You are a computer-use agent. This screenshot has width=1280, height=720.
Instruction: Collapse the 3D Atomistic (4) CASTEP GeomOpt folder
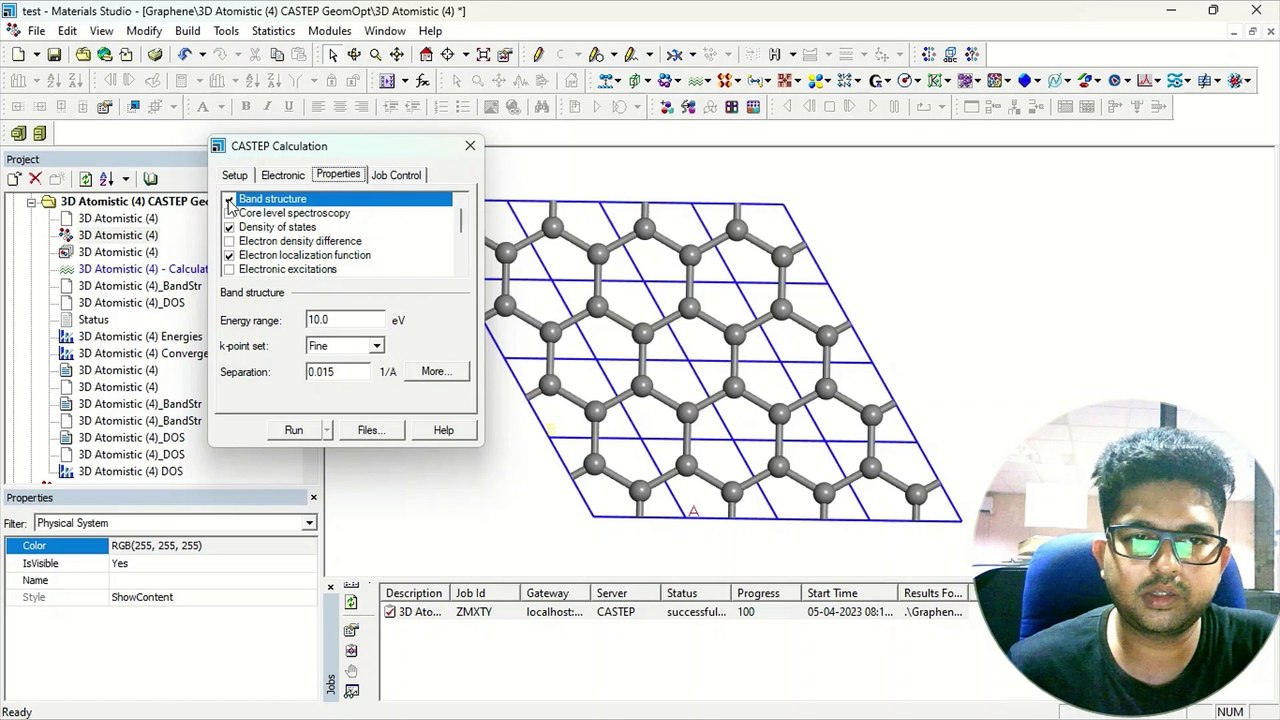coord(31,201)
